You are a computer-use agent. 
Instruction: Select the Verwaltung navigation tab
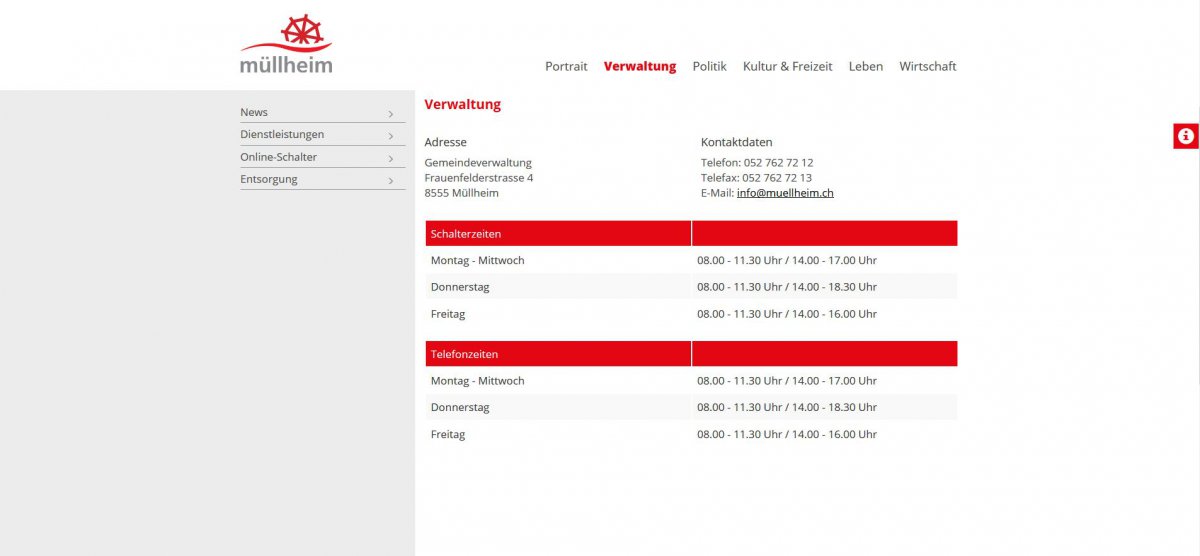click(639, 67)
